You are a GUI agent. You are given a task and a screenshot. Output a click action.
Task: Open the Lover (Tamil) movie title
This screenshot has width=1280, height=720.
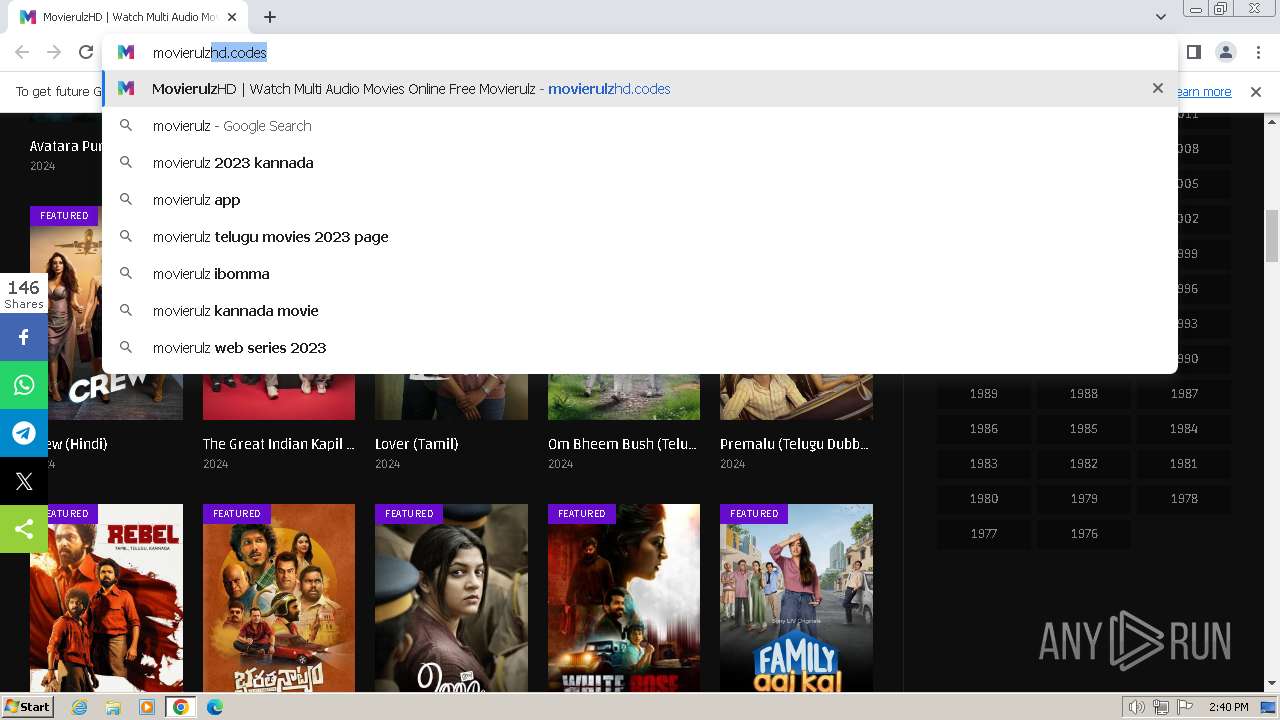(416, 444)
